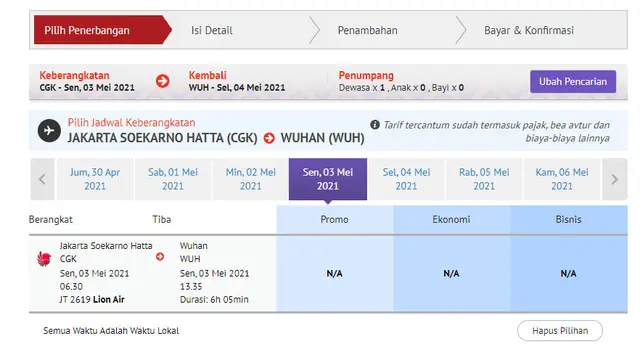Click Durasi: 6h 05min text
This screenshot has height=360, width=640.
[x=214, y=300]
